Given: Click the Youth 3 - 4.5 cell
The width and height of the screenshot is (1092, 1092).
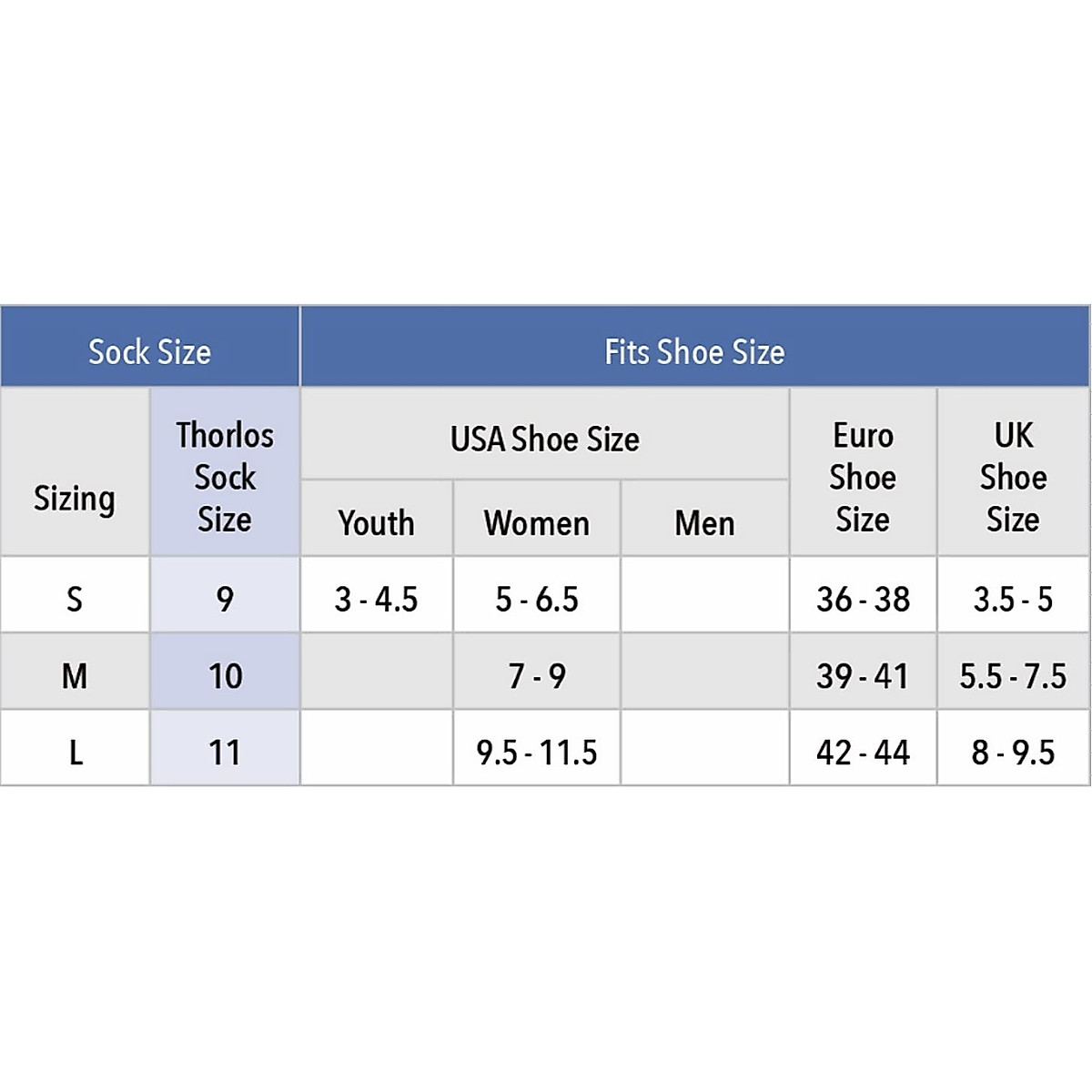Looking at the screenshot, I should (376, 599).
